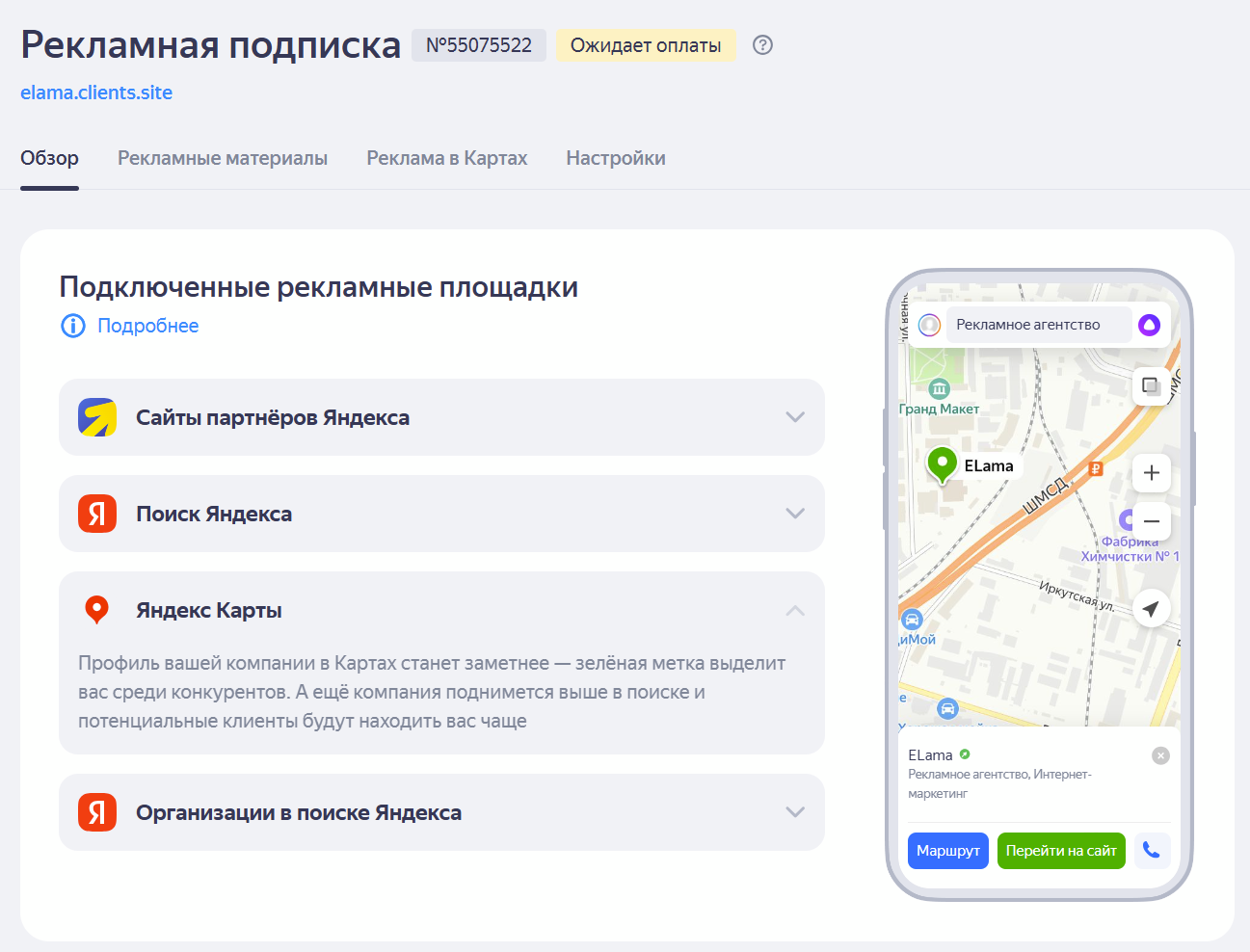Click the profile avatar in phone search bar
Screen dimensions: 1250x952
click(929, 325)
